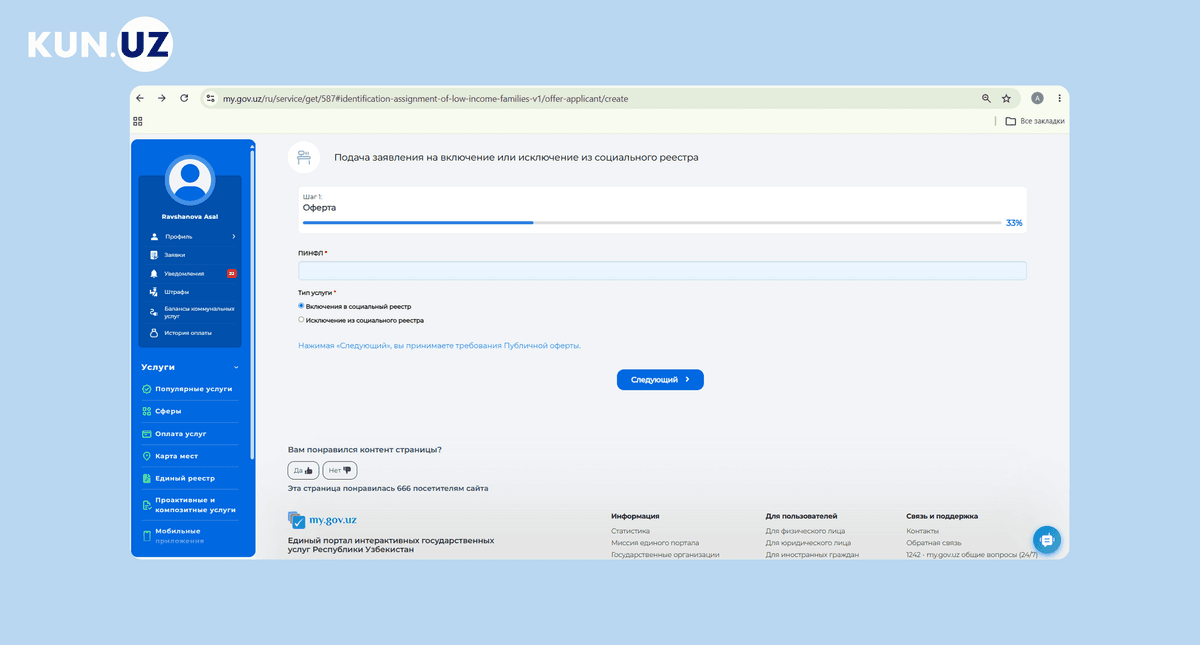Go forward with the browser forward arrow
The width and height of the screenshot is (1200, 645).
(x=162, y=98)
